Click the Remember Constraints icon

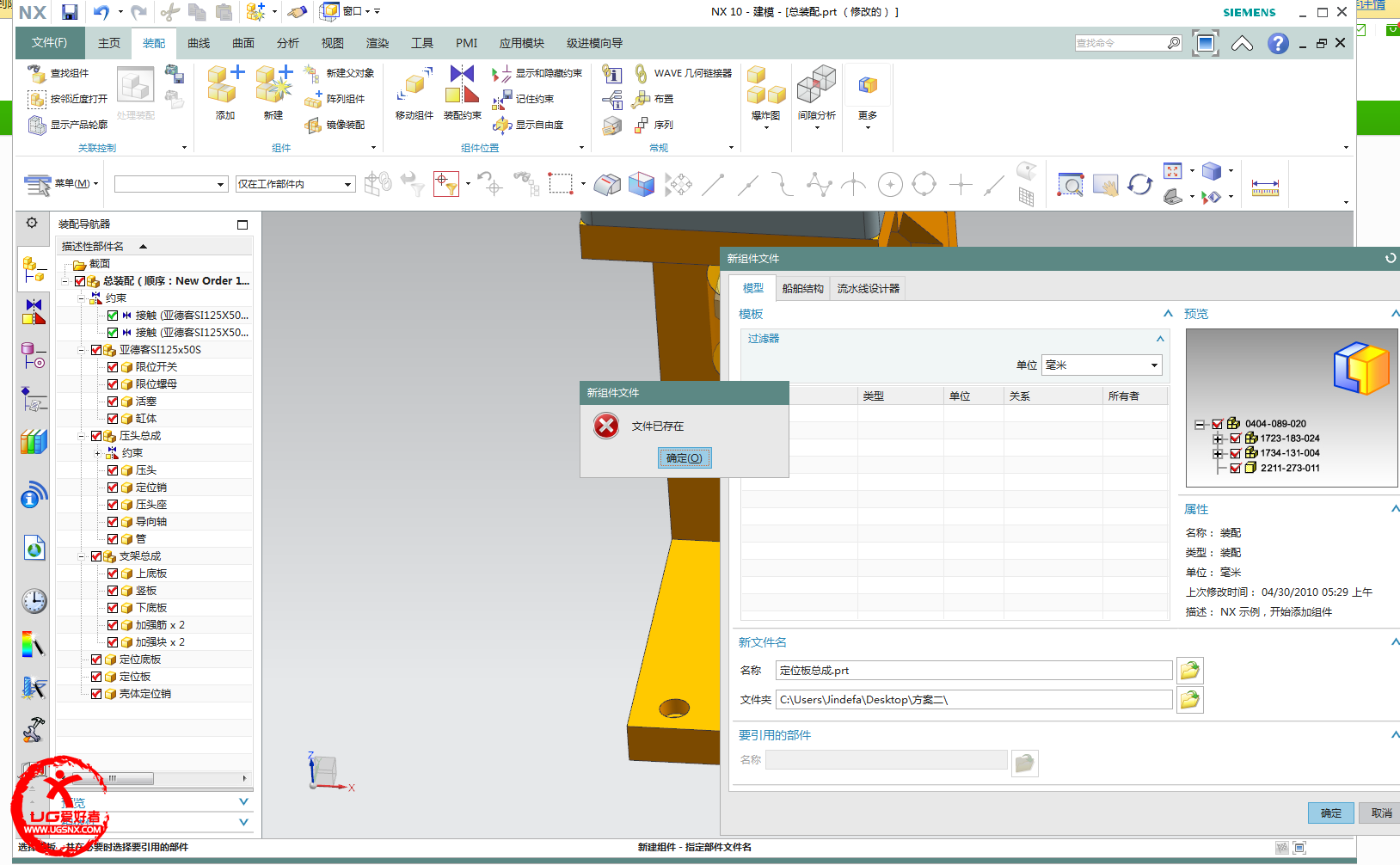[502, 99]
